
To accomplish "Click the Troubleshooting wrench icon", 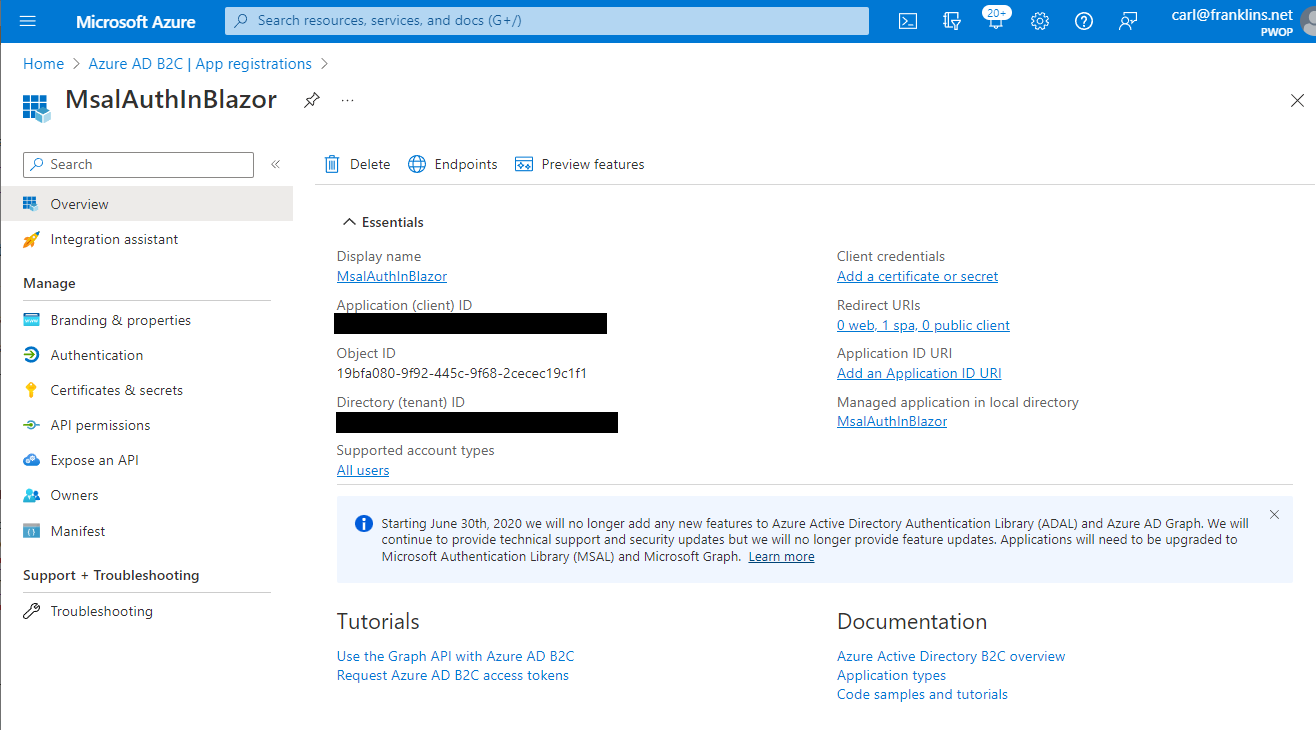I will [31, 611].
